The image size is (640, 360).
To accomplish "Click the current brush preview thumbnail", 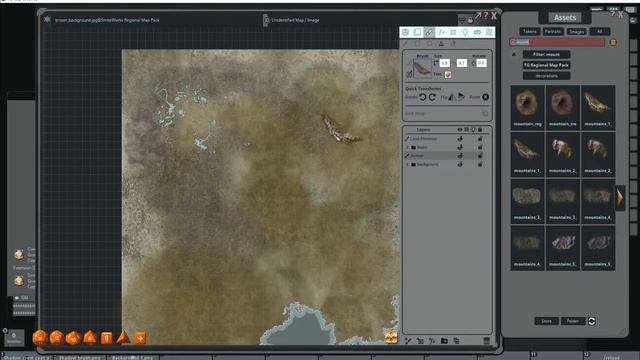I will 422,68.
